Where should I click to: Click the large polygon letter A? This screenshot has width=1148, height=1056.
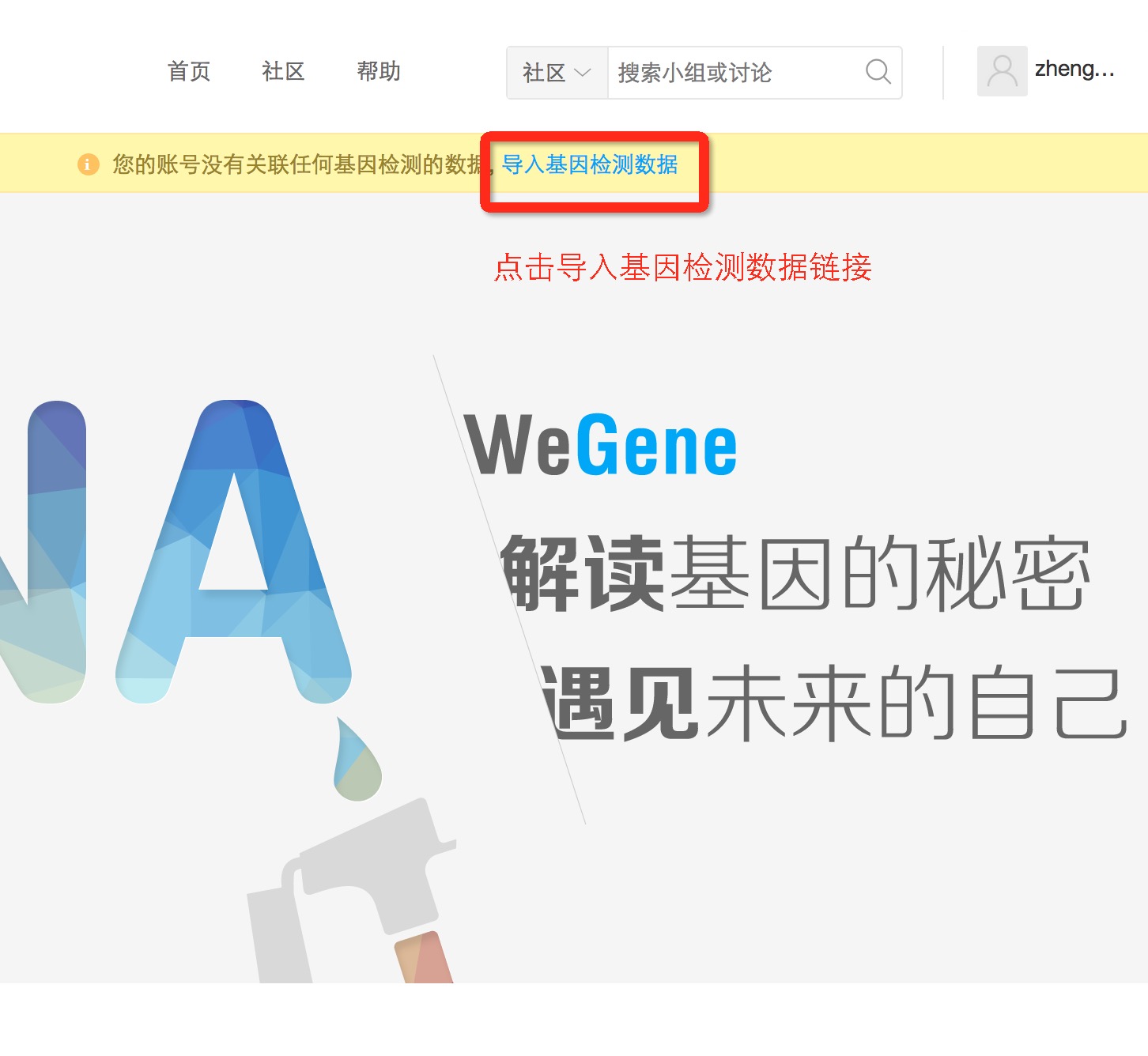[x=233, y=552]
